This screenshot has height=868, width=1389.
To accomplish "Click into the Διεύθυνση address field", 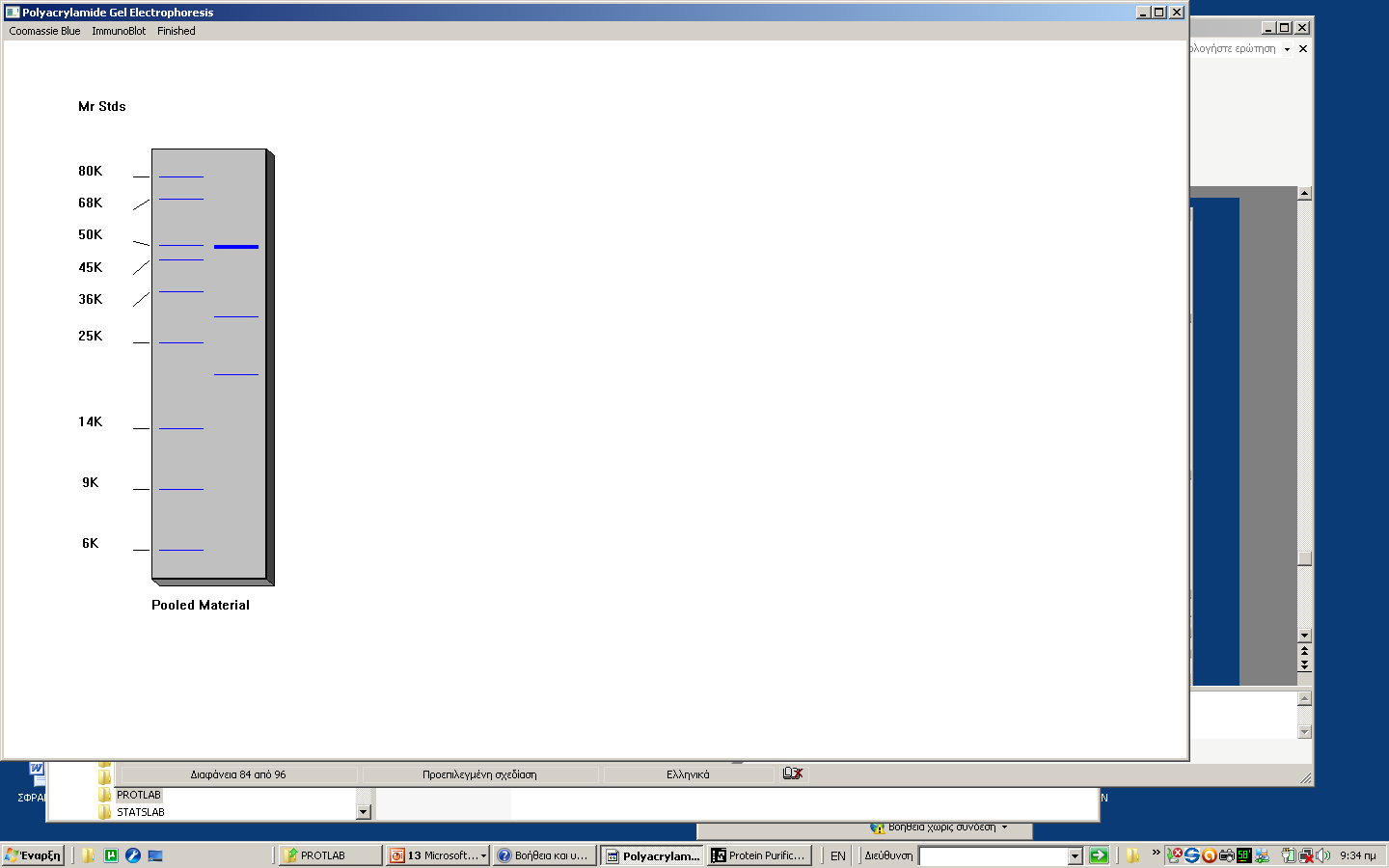I will point(994,855).
